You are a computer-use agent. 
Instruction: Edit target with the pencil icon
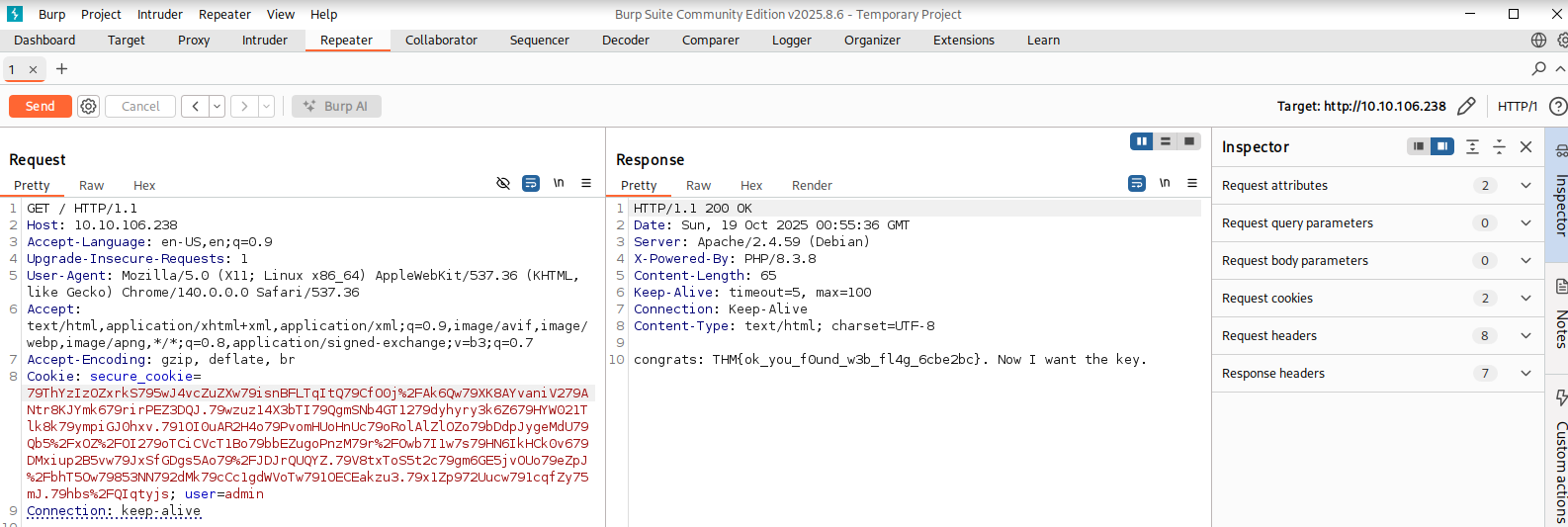1466,106
